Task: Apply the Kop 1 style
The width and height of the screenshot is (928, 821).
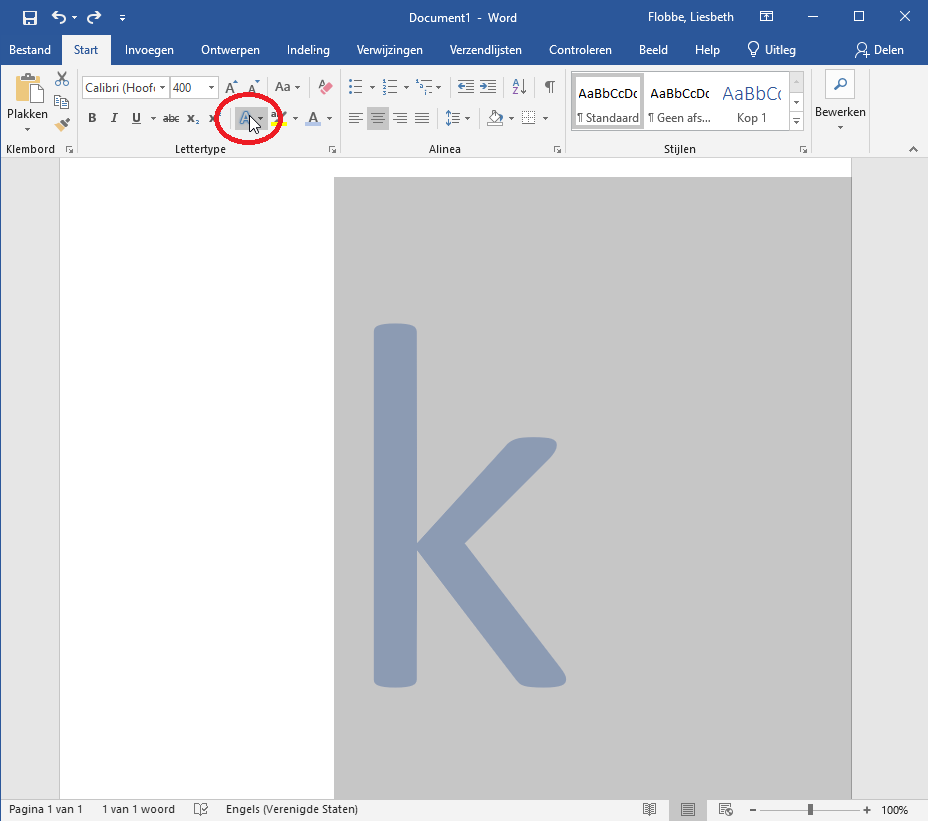Action: point(752,101)
